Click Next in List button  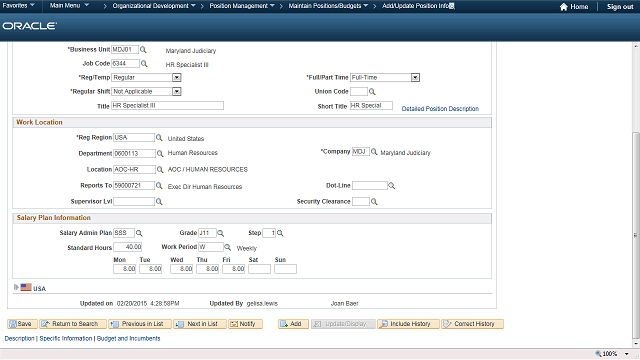pyautogui.click(x=200, y=324)
